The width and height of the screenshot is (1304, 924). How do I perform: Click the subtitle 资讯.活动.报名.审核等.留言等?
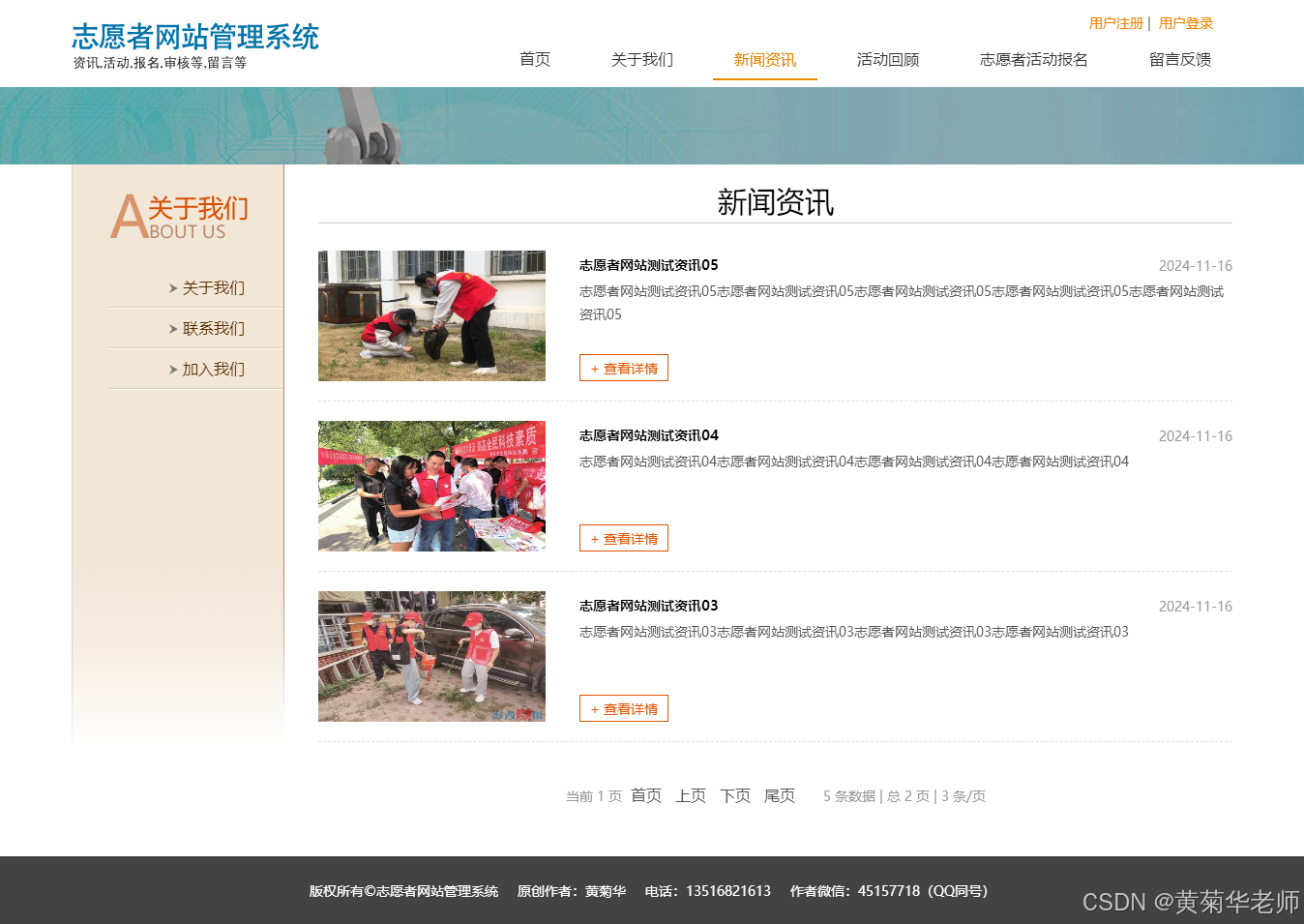(160, 63)
